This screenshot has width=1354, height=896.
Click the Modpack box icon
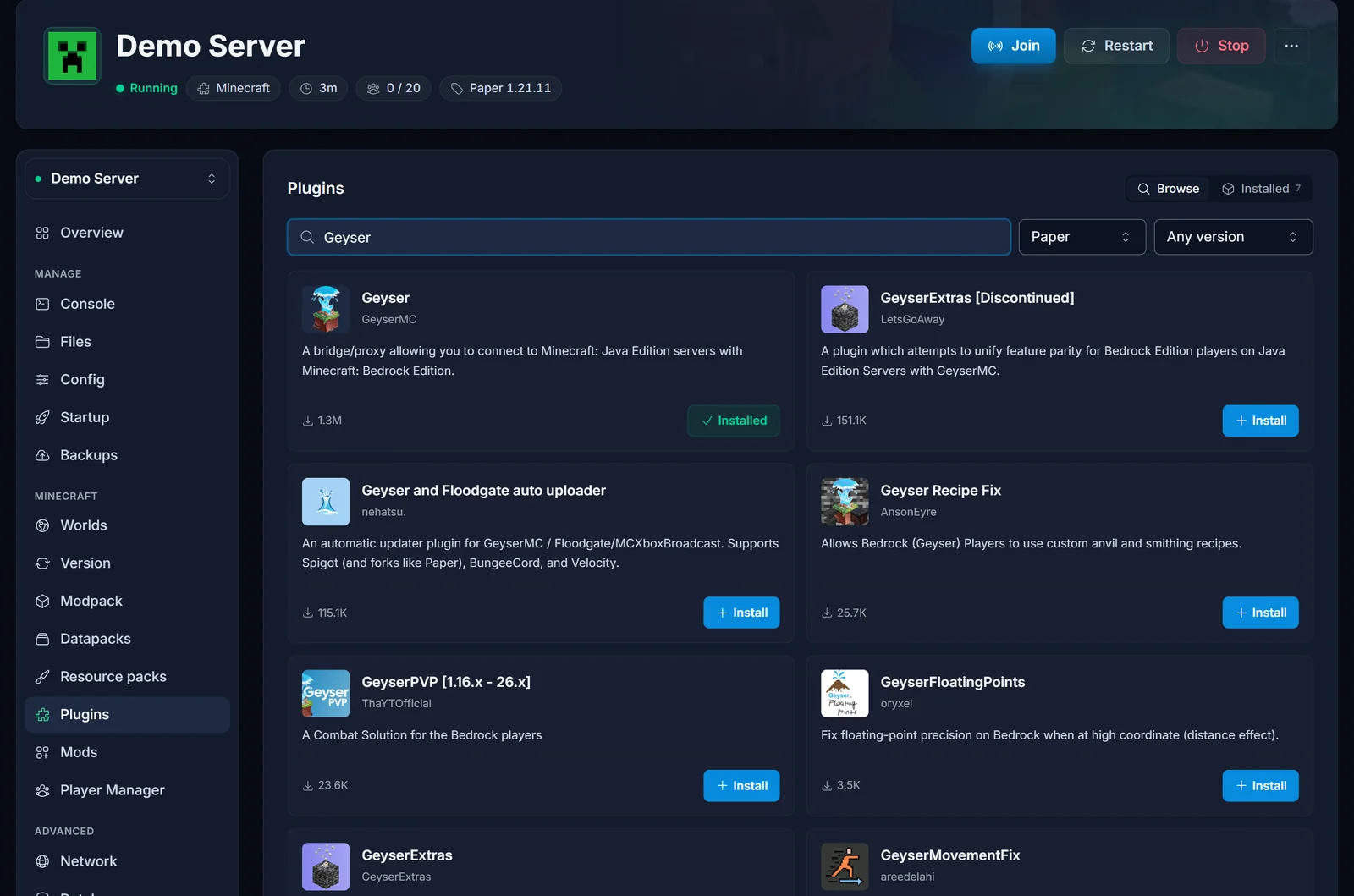point(42,601)
